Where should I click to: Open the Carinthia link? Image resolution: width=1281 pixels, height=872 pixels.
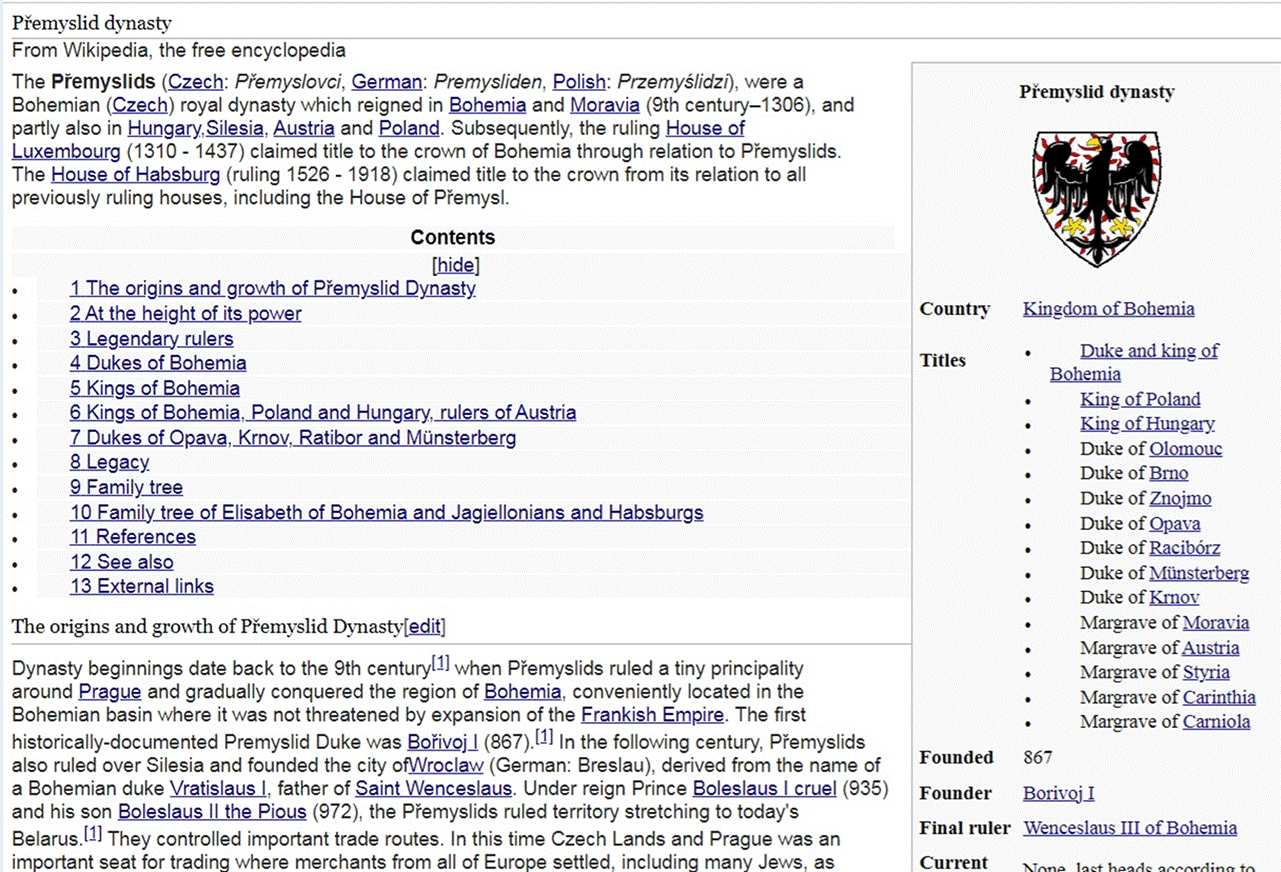[1219, 697]
